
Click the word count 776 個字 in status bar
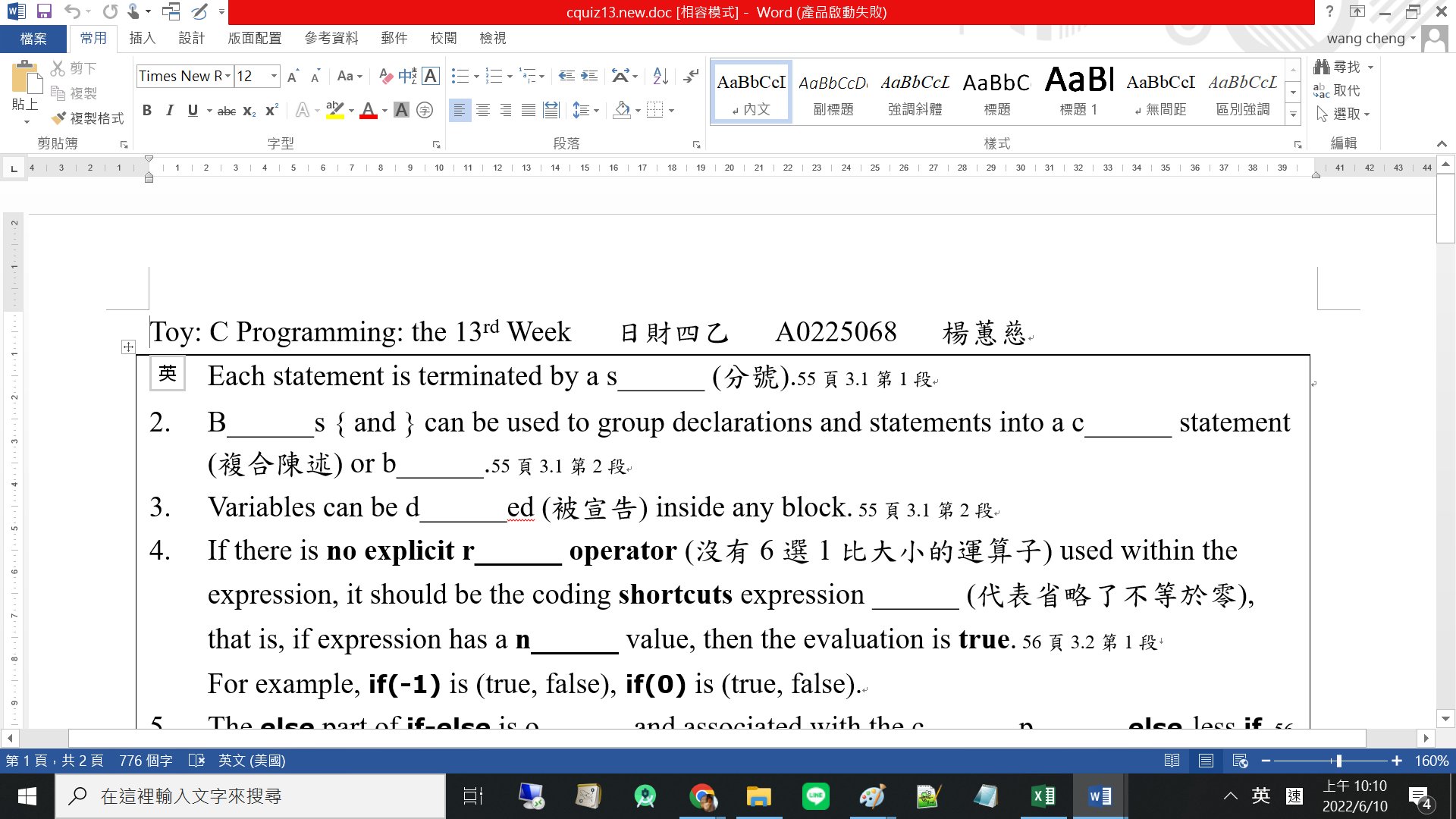click(146, 761)
